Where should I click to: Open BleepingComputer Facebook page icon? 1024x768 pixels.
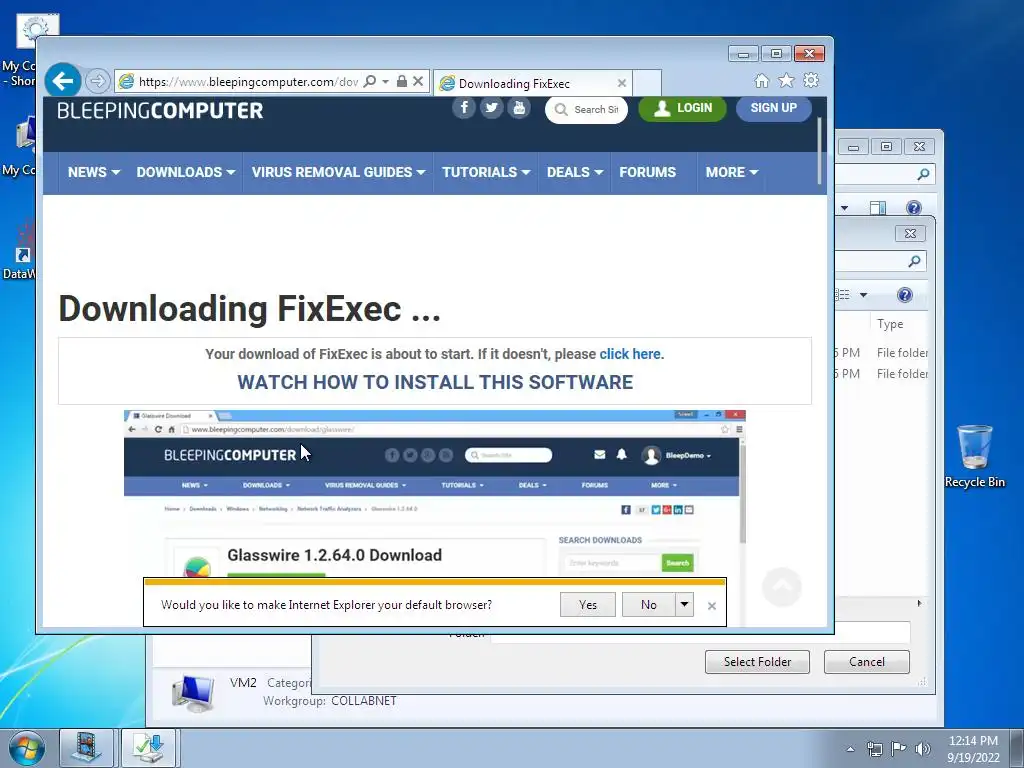[x=464, y=108]
